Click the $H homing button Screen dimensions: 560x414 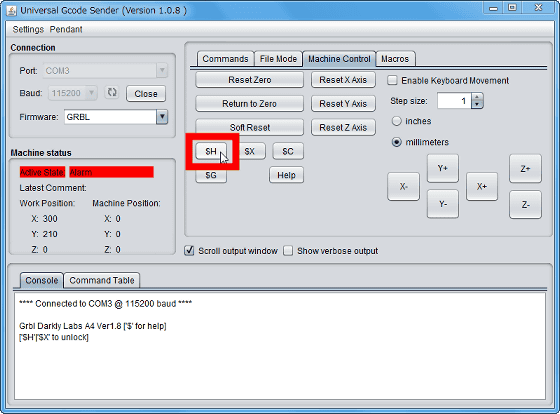pyautogui.click(x=211, y=151)
